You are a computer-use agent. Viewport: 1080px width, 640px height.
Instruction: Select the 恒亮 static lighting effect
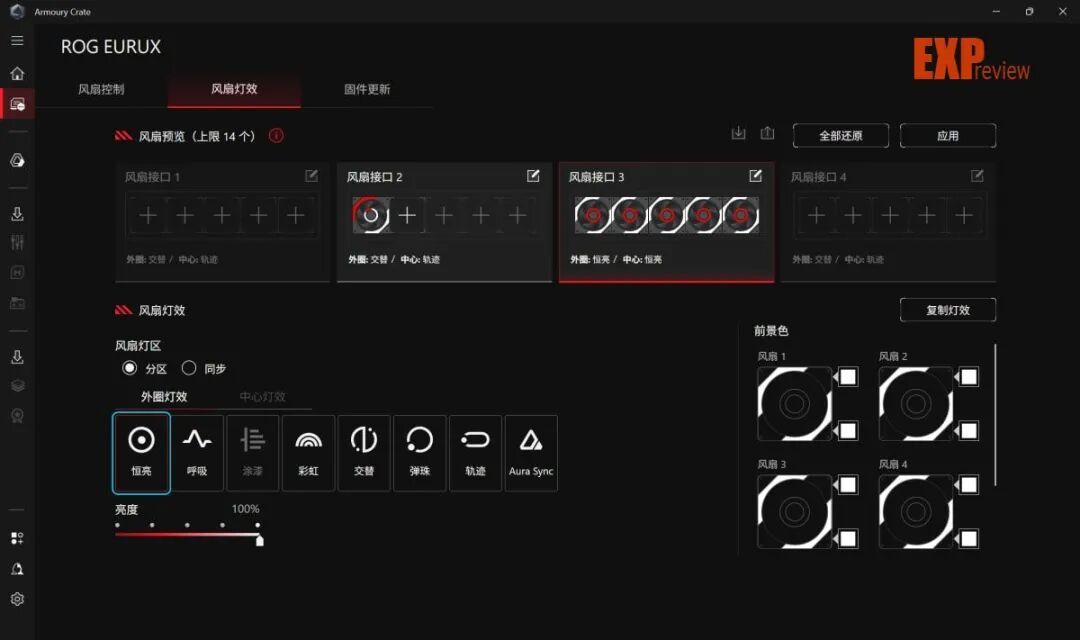[x=141, y=453]
